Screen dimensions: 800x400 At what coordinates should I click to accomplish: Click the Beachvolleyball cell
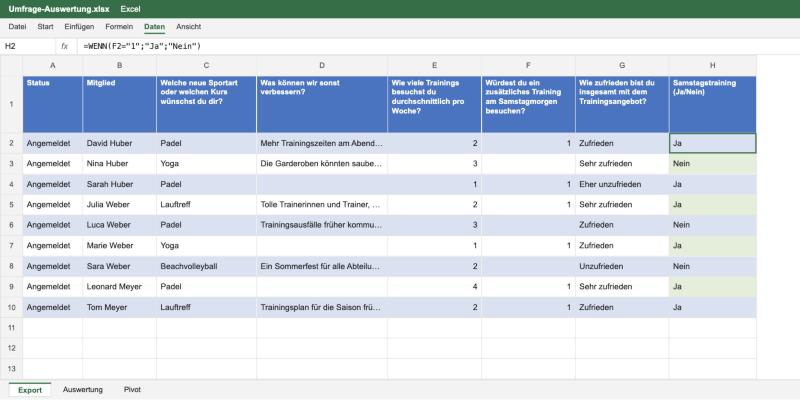point(206,266)
